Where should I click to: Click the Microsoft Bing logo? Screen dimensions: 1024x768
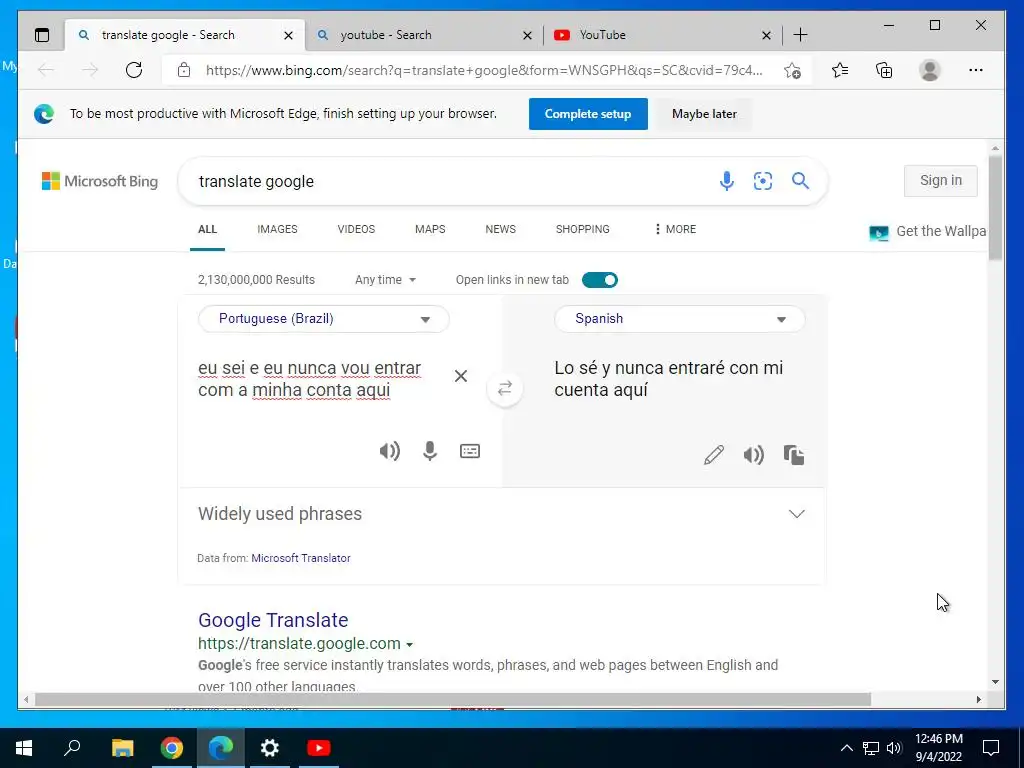click(100, 181)
